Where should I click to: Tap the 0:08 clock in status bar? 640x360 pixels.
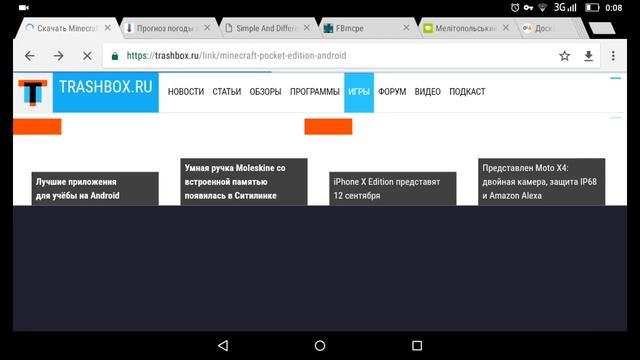coord(613,7)
